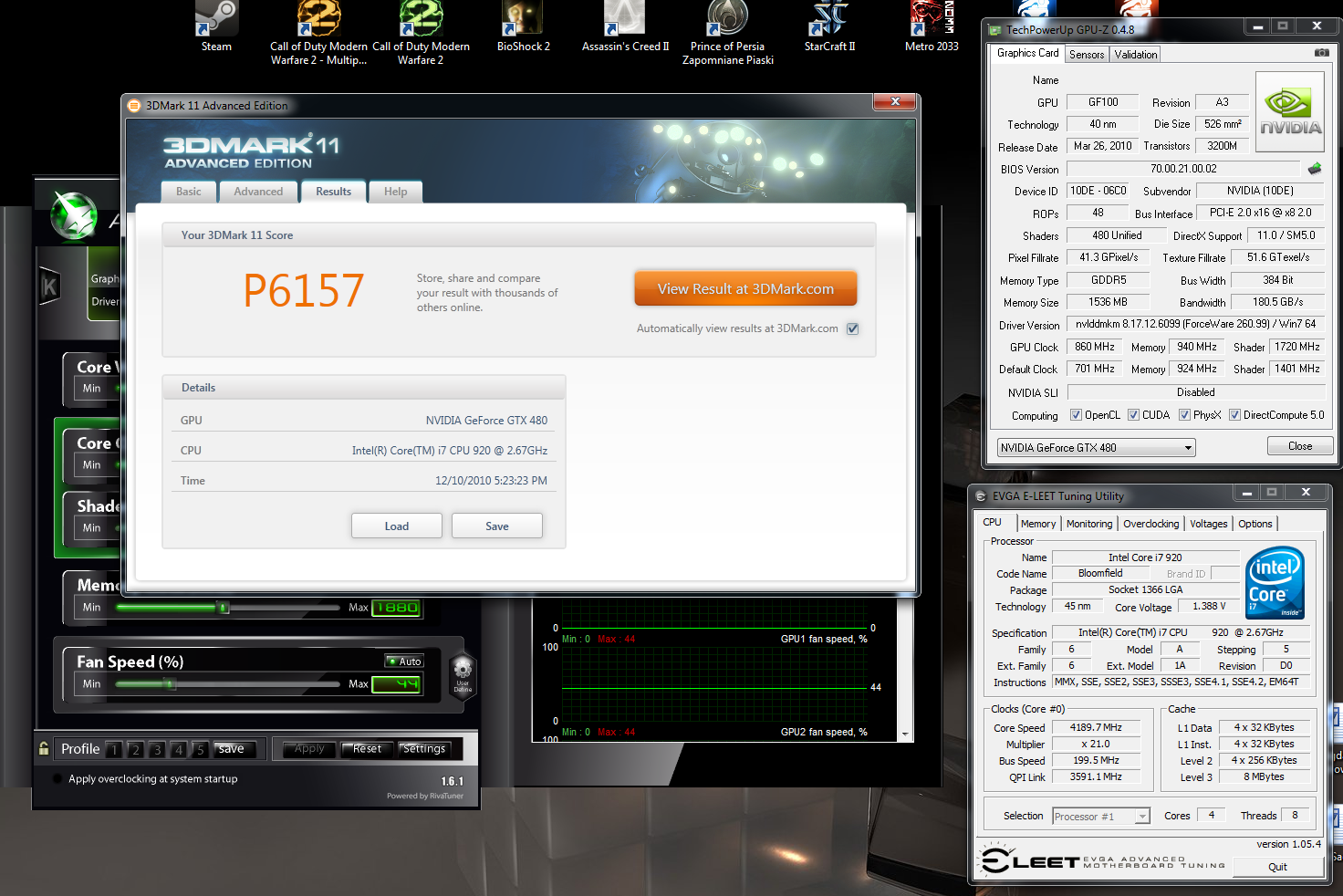Open the Steam desktop shortcut

coord(216,27)
